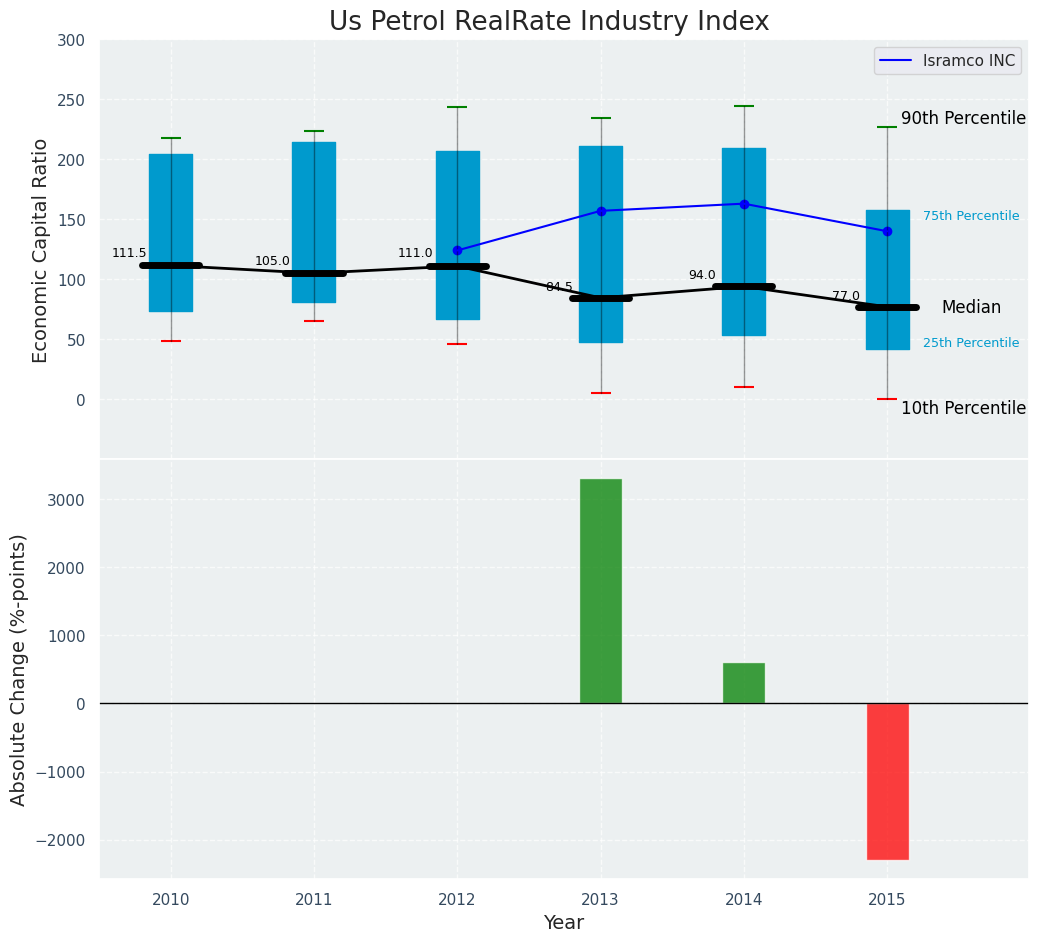Click the 25th Percentile annotation
Viewport: 1039px width, 942px height.
(971, 343)
